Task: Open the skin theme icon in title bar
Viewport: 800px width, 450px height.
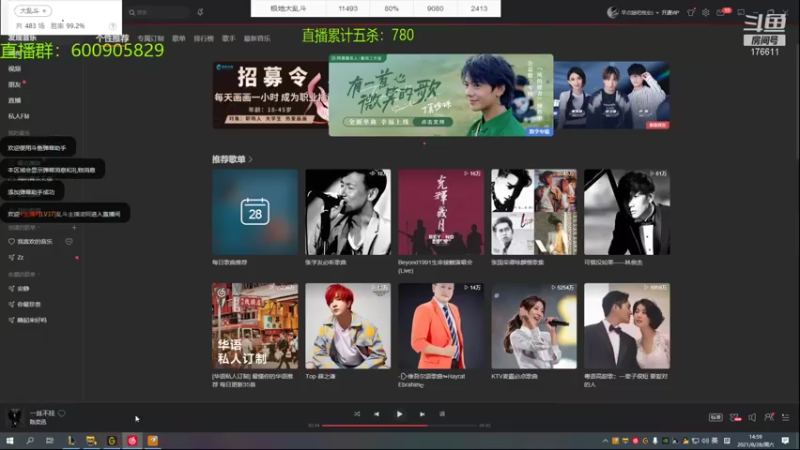Action: click(691, 12)
